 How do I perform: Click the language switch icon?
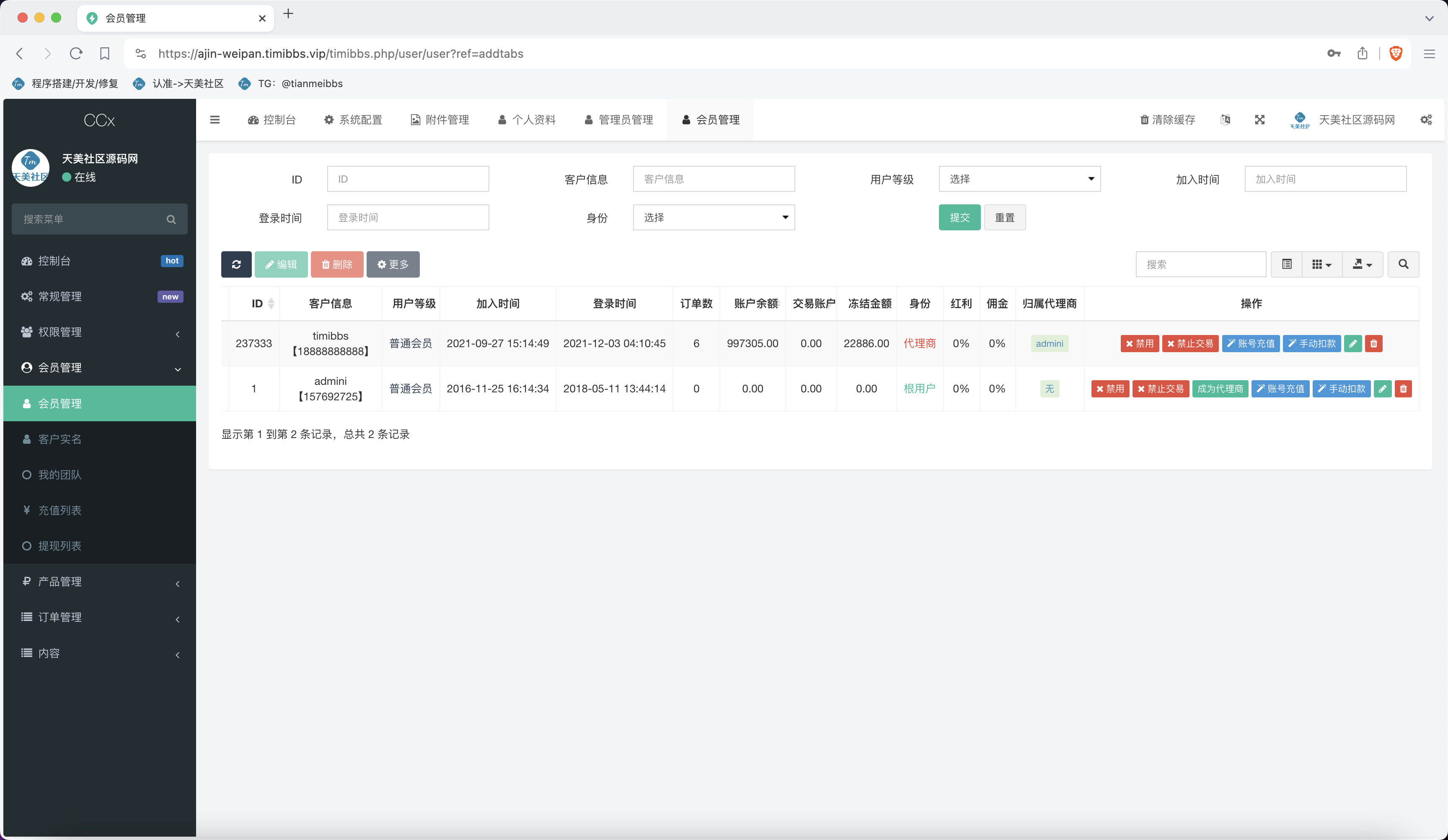(1225, 119)
